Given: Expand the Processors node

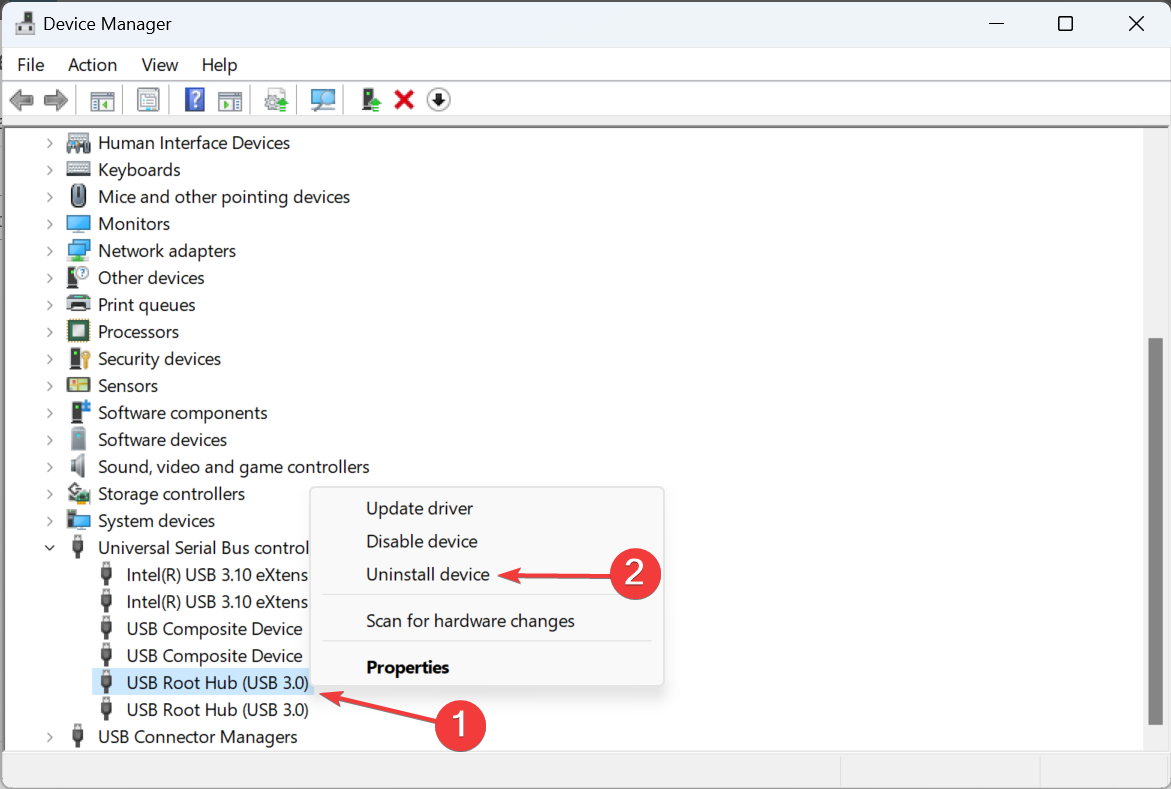Looking at the screenshot, I should tap(49, 331).
